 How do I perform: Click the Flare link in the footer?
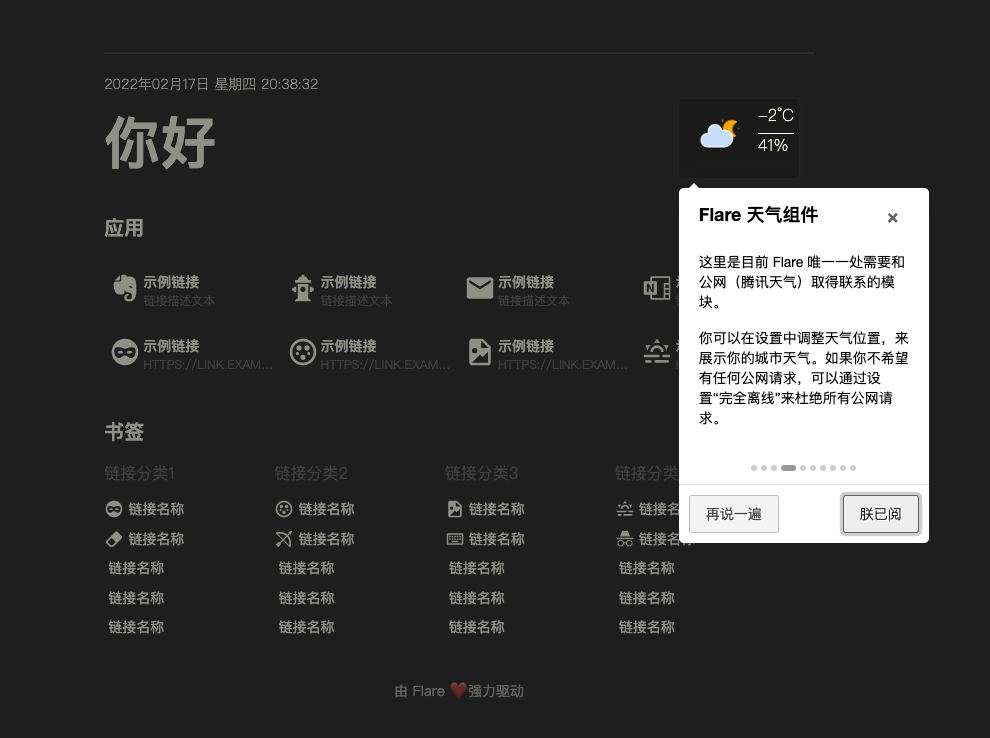pyautogui.click(x=428, y=691)
